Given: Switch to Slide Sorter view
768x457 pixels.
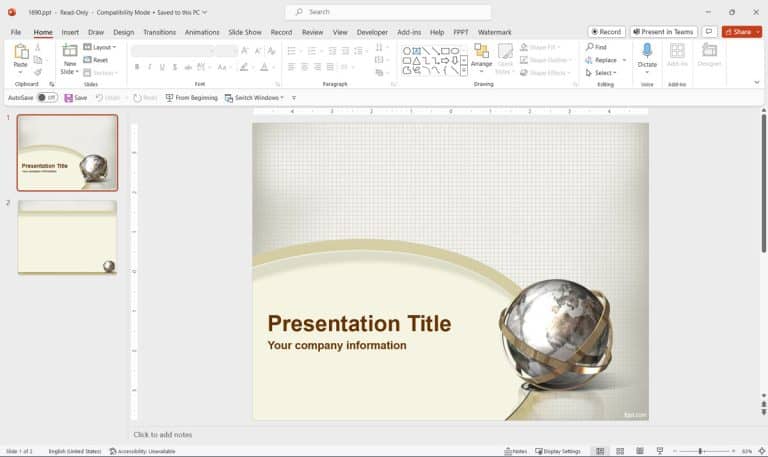Looking at the screenshot, I should pos(620,451).
